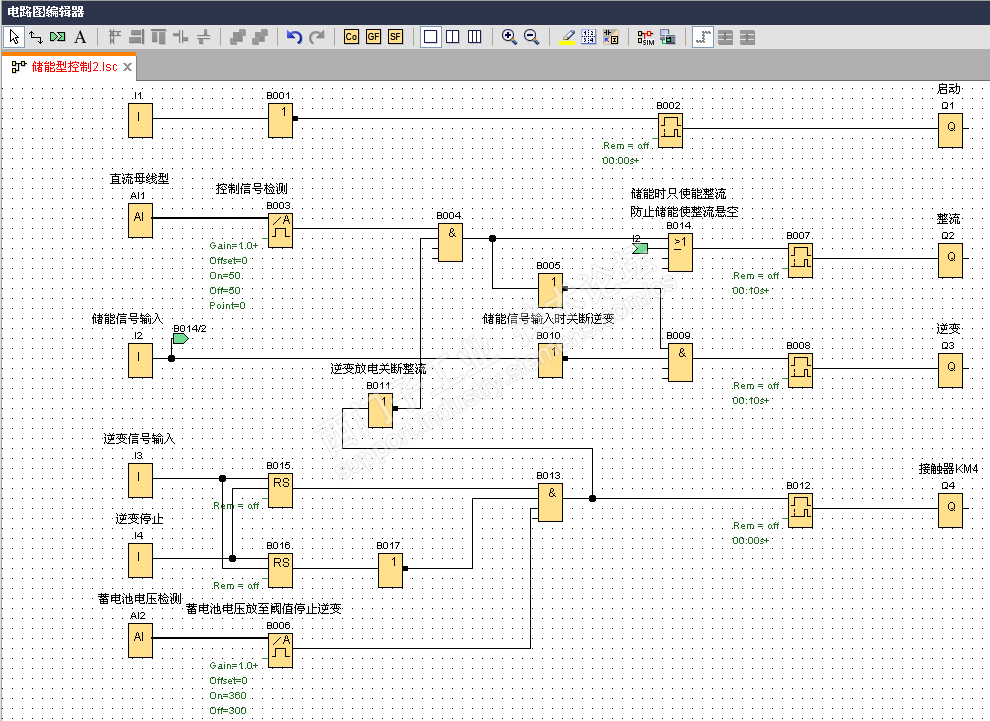Select analog threshold block B003
The height and width of the screenshot is (721, 990).
pos(281,230)
